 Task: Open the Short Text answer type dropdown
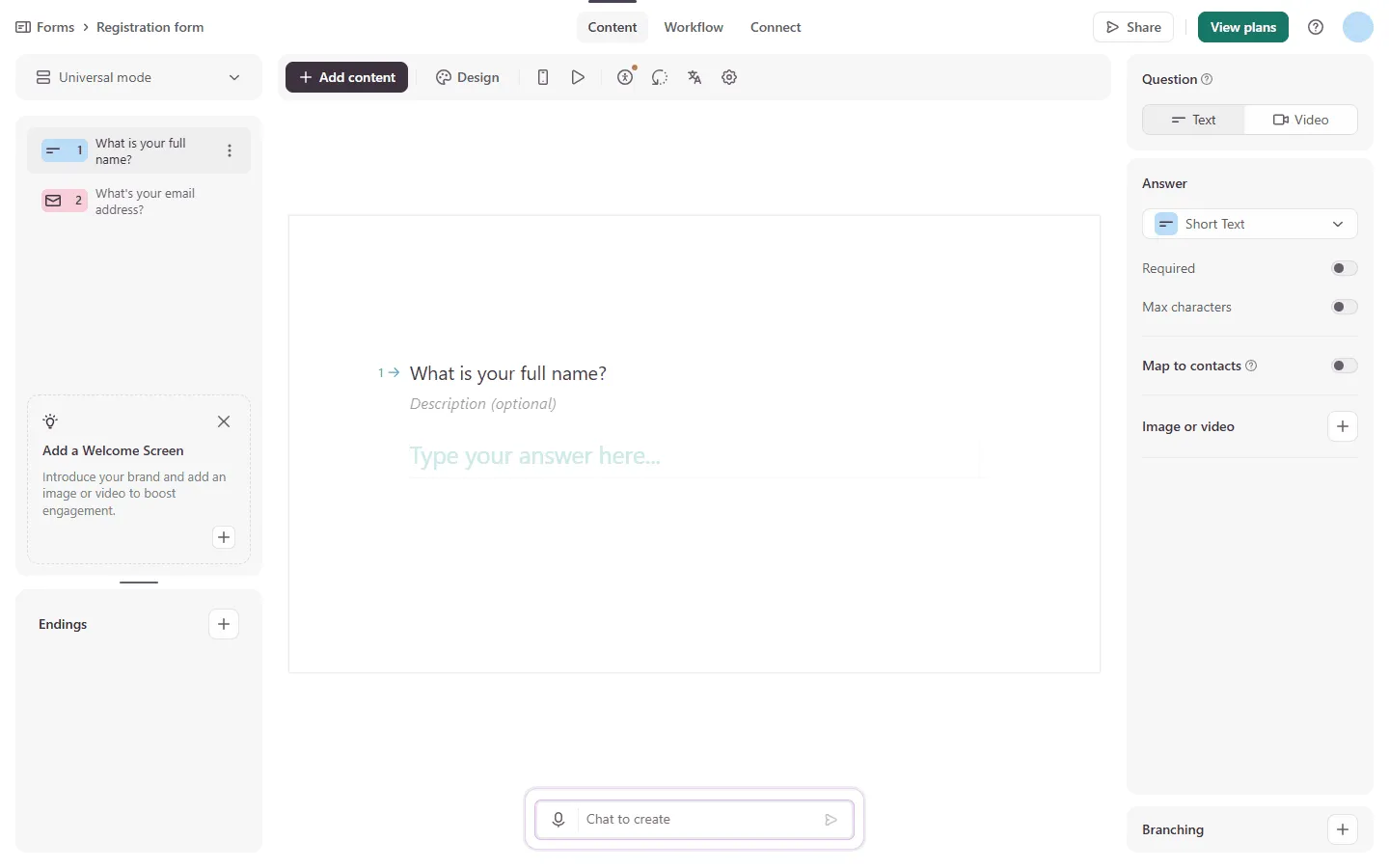[1250, 224]
